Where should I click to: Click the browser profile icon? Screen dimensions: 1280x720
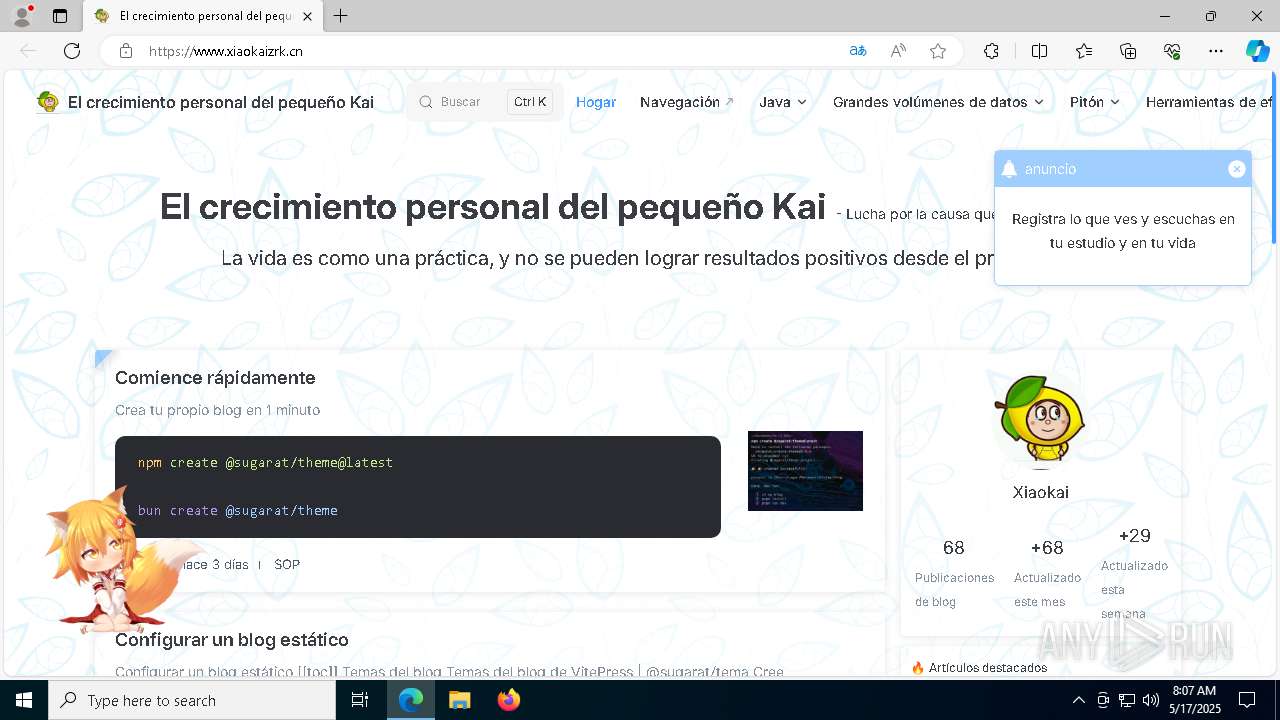(22, 16)
